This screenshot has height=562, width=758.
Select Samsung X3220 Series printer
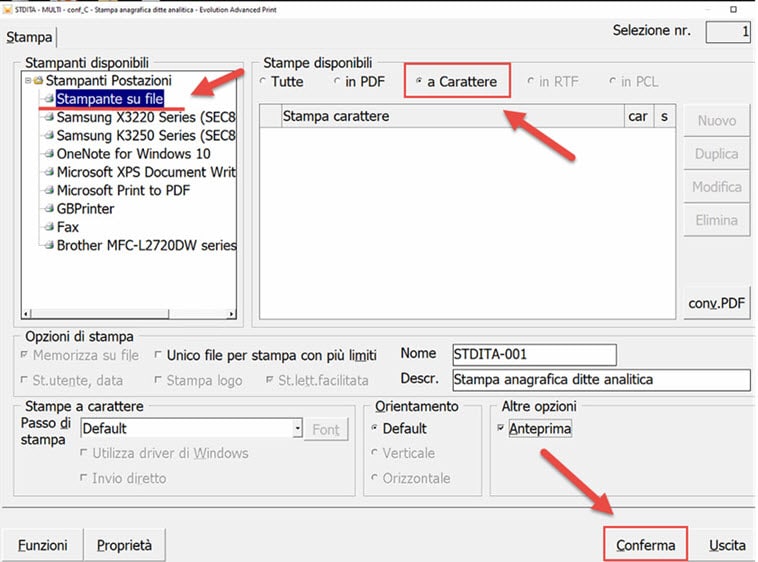click(x=145, y=117)
